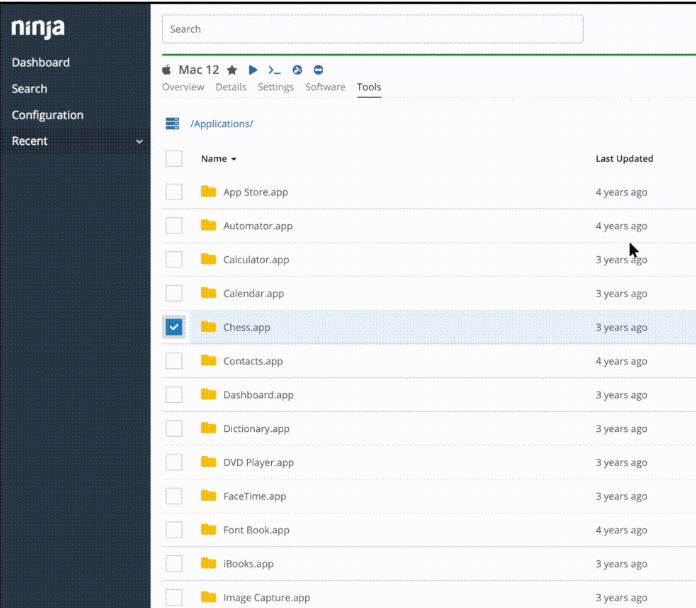Open App Store.app file name

(x=256, y=192)
